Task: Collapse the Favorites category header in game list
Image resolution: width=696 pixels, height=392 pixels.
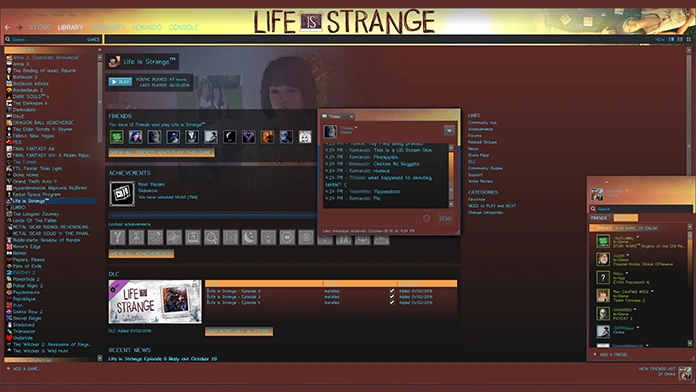Action: 50,51
